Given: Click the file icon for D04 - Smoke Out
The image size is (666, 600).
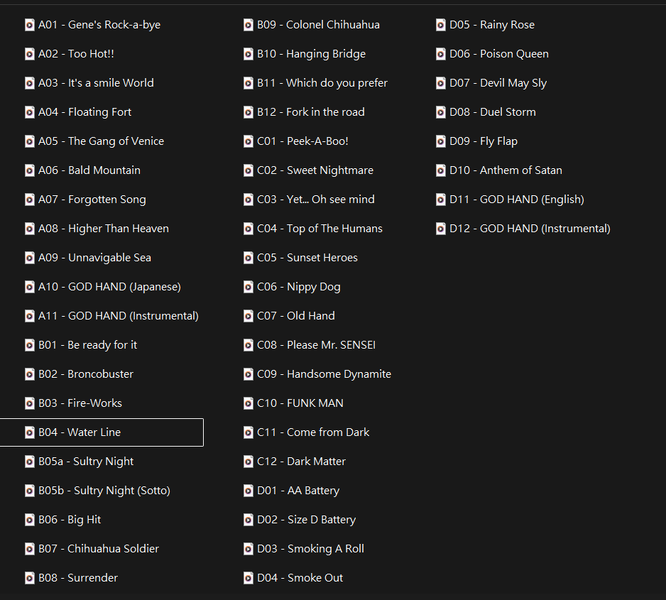Looking at the screenshot, I should (248, 578).
